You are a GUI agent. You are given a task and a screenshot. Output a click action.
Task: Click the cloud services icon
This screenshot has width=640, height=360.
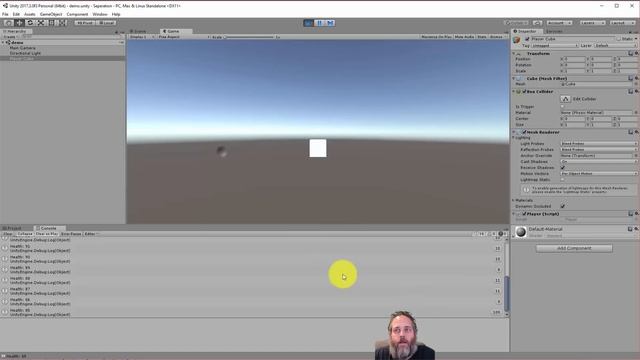(538, 23)
